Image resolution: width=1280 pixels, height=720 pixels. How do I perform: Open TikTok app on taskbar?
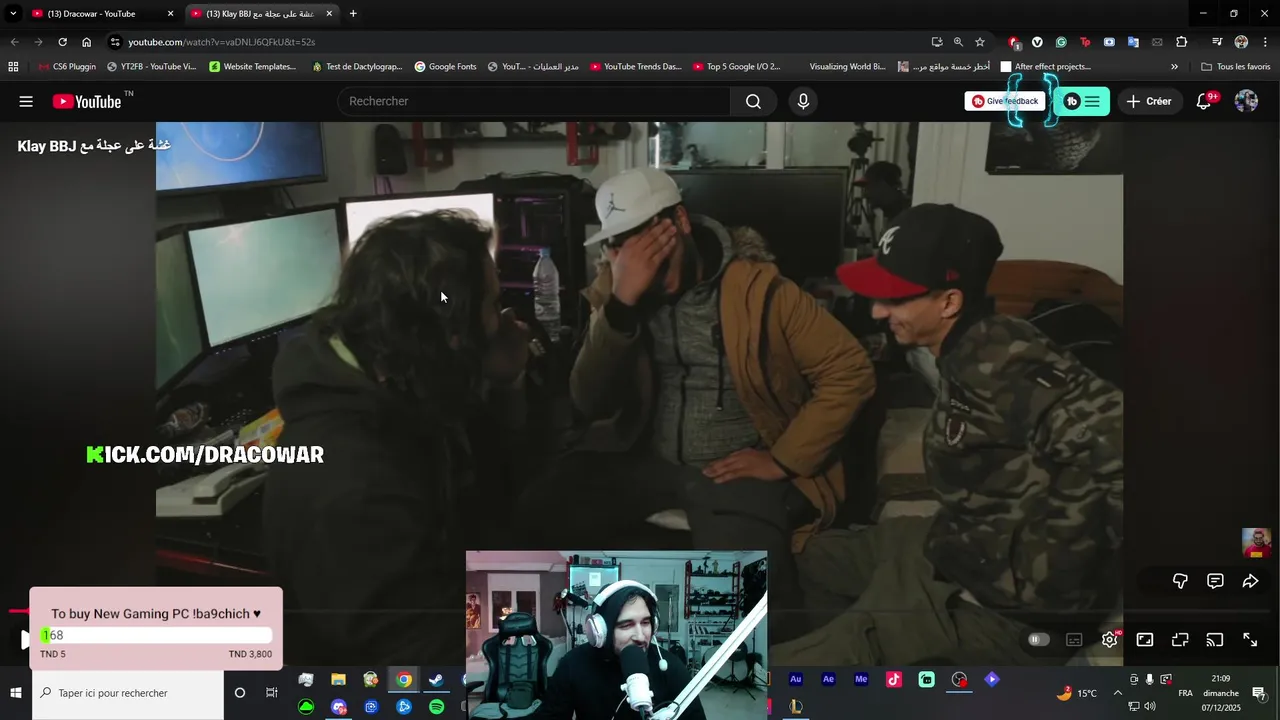(x=894, y=679)
